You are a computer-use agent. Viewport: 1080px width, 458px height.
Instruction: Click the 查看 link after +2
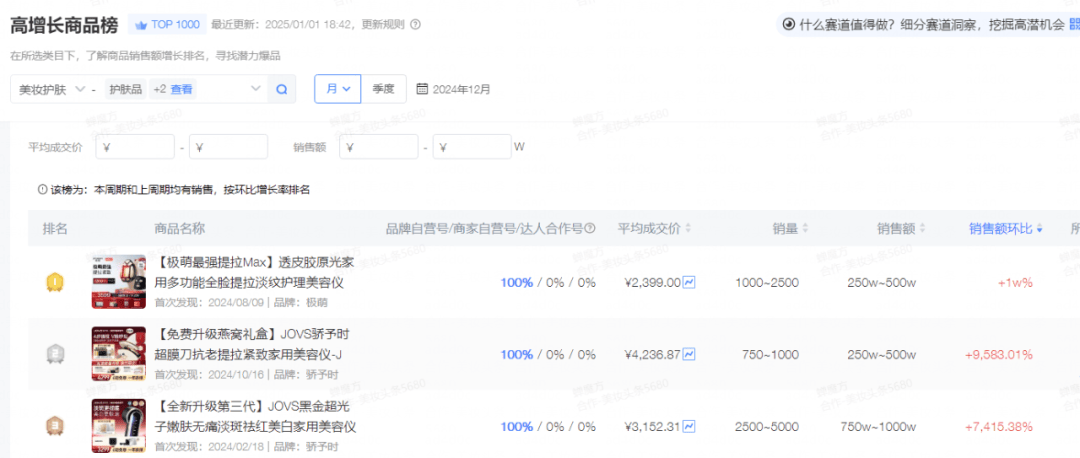[181, 89]
